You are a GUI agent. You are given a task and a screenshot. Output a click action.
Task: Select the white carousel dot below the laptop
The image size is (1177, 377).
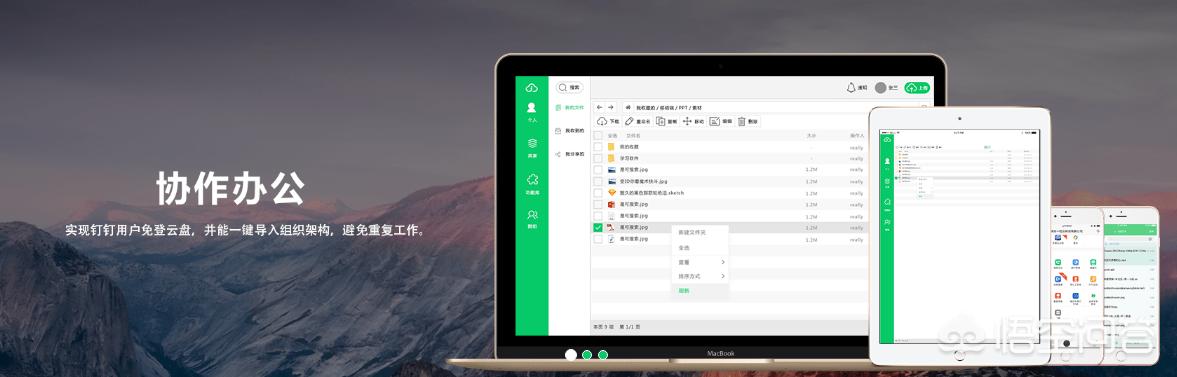click(571, 354)
